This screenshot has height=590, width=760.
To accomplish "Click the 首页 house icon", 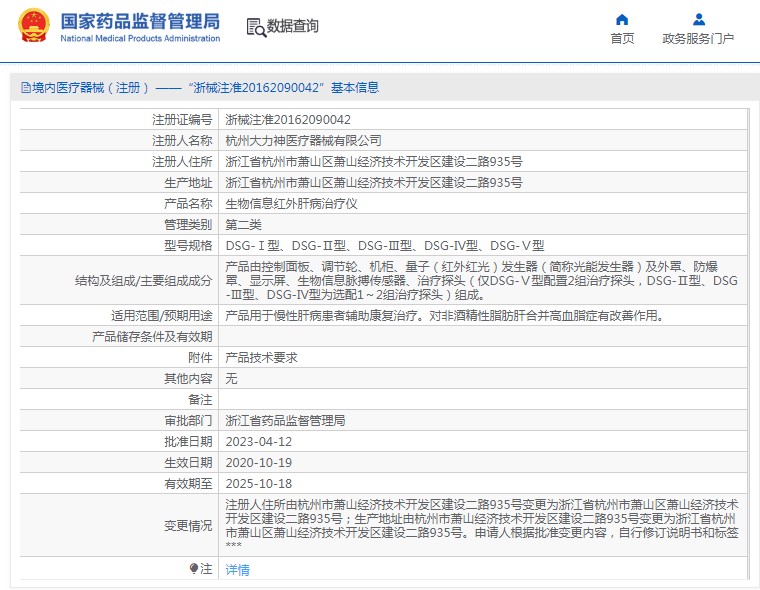I will point(622,19).
